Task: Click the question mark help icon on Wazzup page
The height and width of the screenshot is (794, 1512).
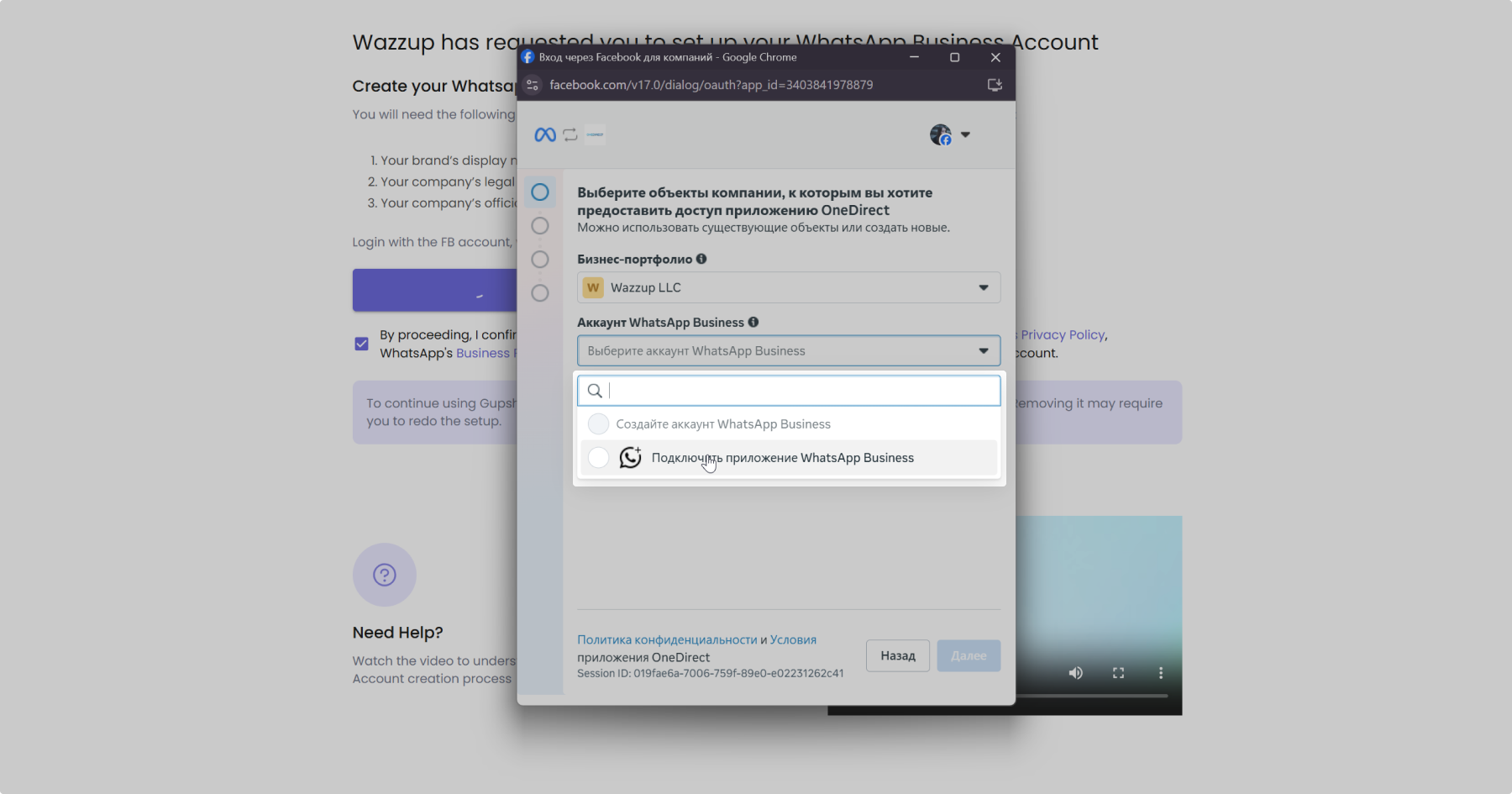Action: pos(385,575)
